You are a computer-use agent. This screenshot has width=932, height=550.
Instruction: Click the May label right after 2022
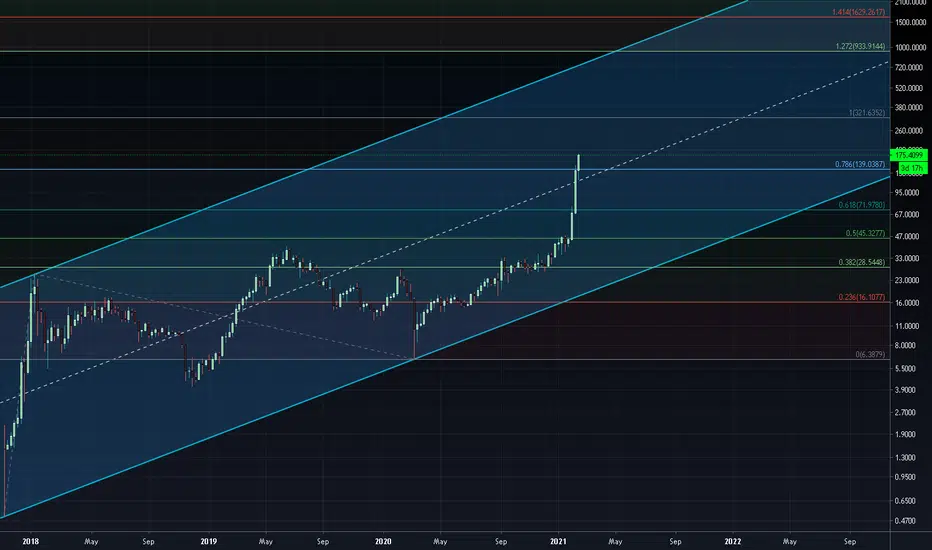789,542
